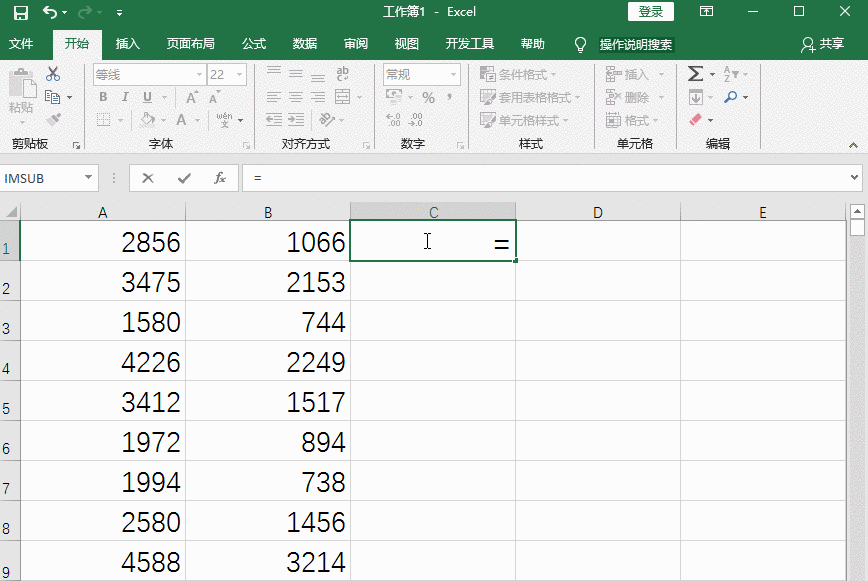Apply bold formatting with the B icon
The height and width of the screenshot is (581, 868).
[103, 97]
